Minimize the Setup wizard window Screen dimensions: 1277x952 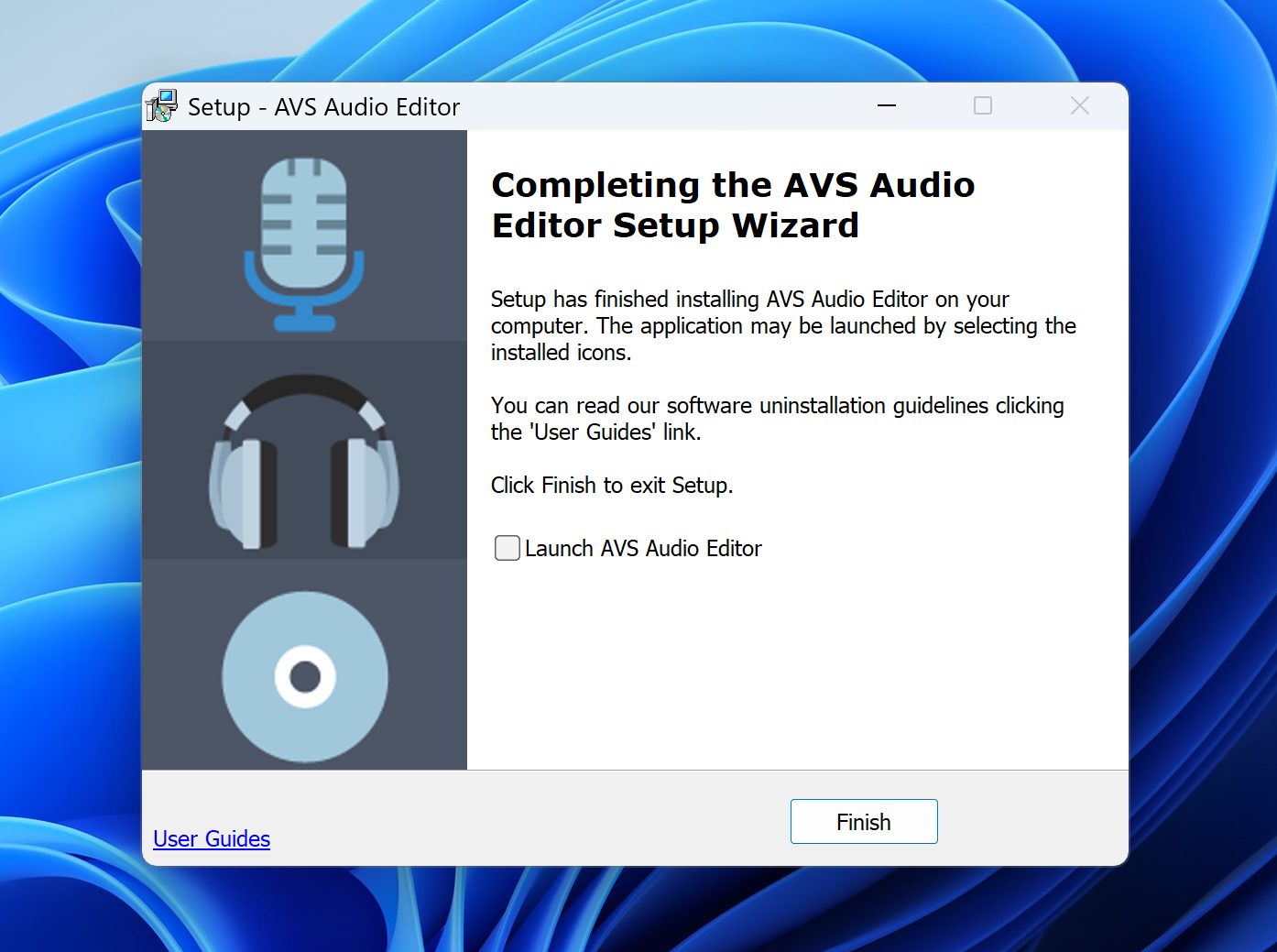[x=886, y=106]
